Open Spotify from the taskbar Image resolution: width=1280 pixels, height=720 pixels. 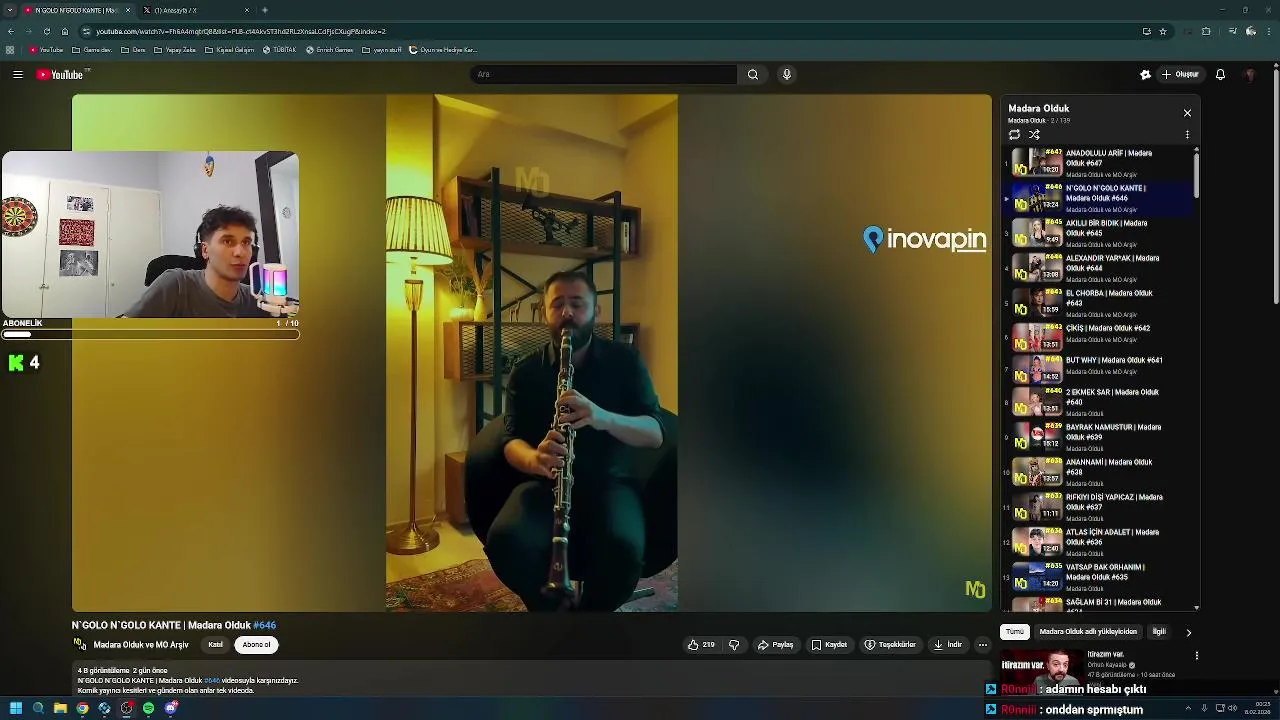click(149, 708)
